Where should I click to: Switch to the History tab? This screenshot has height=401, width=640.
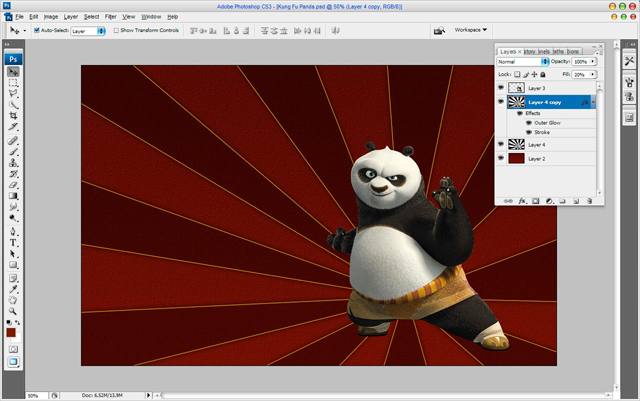[x=530, y=51]
